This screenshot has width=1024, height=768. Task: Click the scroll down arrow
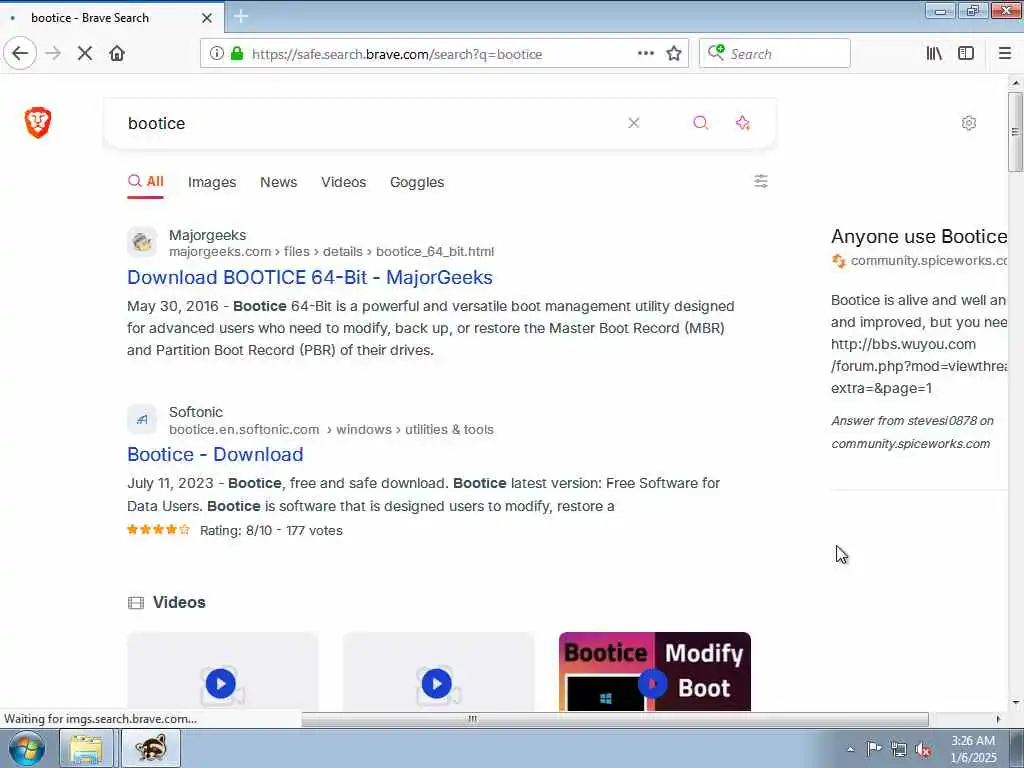1015,704
